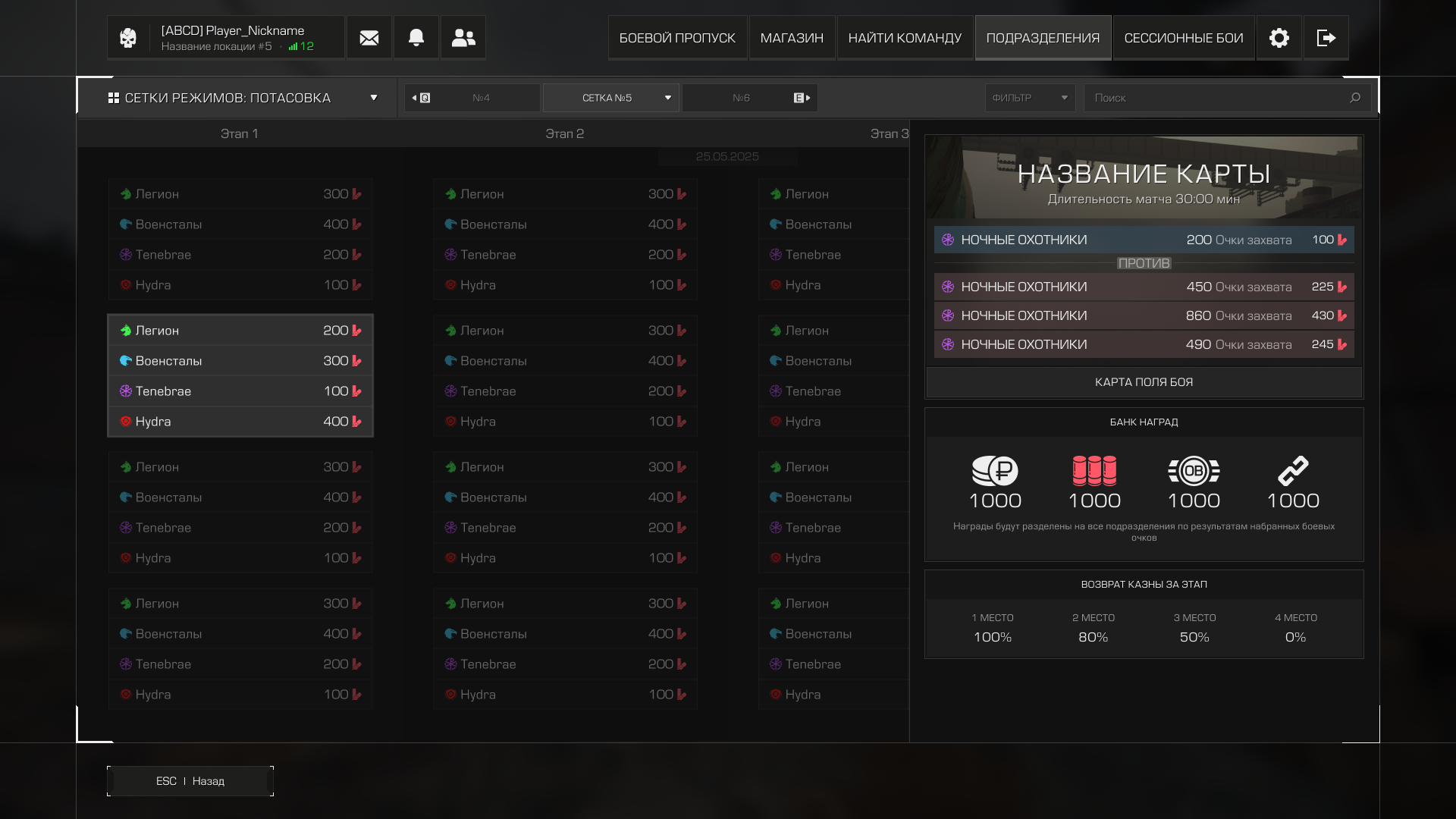Click the search magnifier icon
1456x819 pixels.
click(x=1355, y=98)
